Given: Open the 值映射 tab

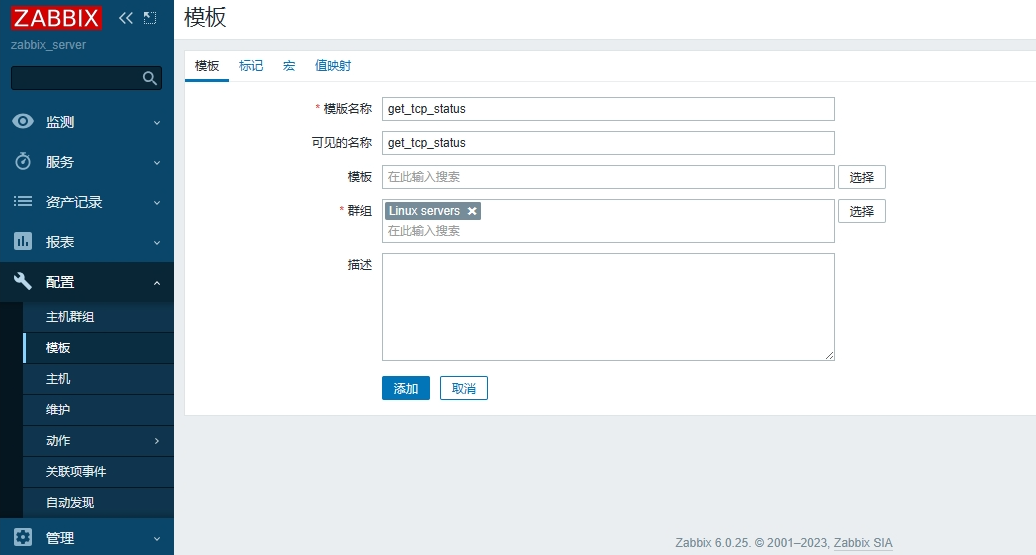Looking at the screenshot, I should point(333,66).
